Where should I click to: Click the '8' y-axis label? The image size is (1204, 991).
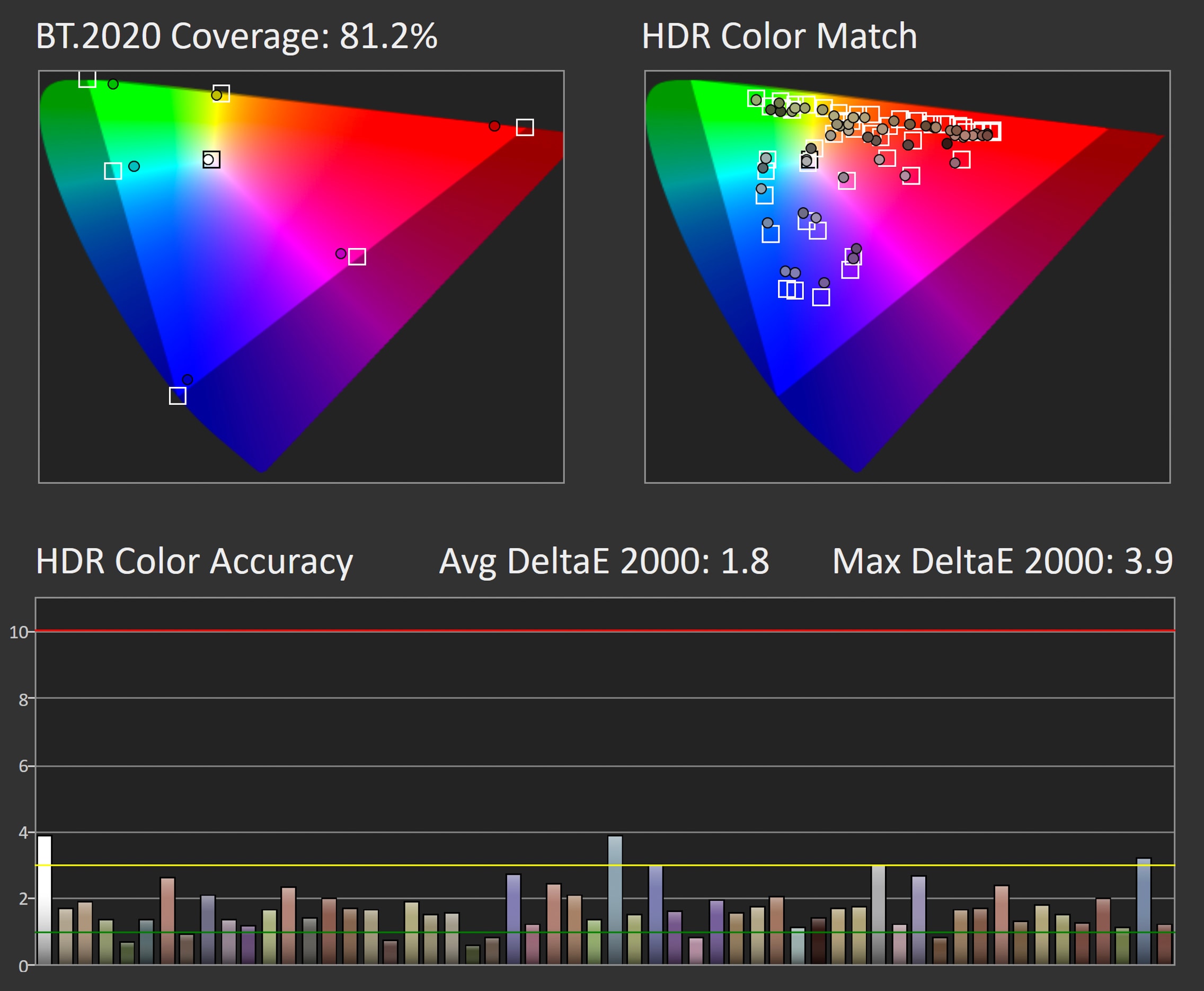[23, 700]
